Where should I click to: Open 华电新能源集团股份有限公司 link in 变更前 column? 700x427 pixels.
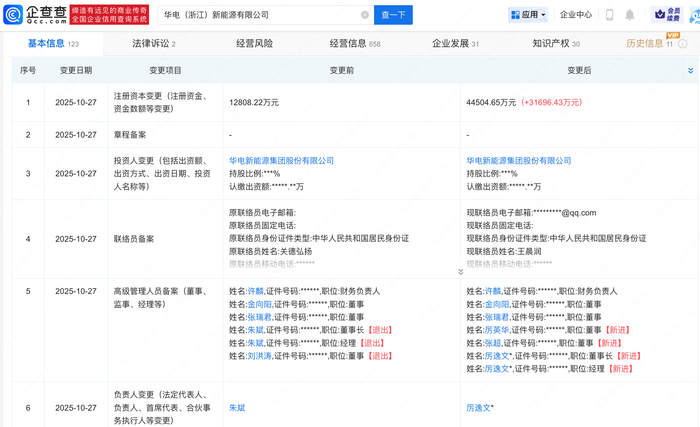point(281,161)
